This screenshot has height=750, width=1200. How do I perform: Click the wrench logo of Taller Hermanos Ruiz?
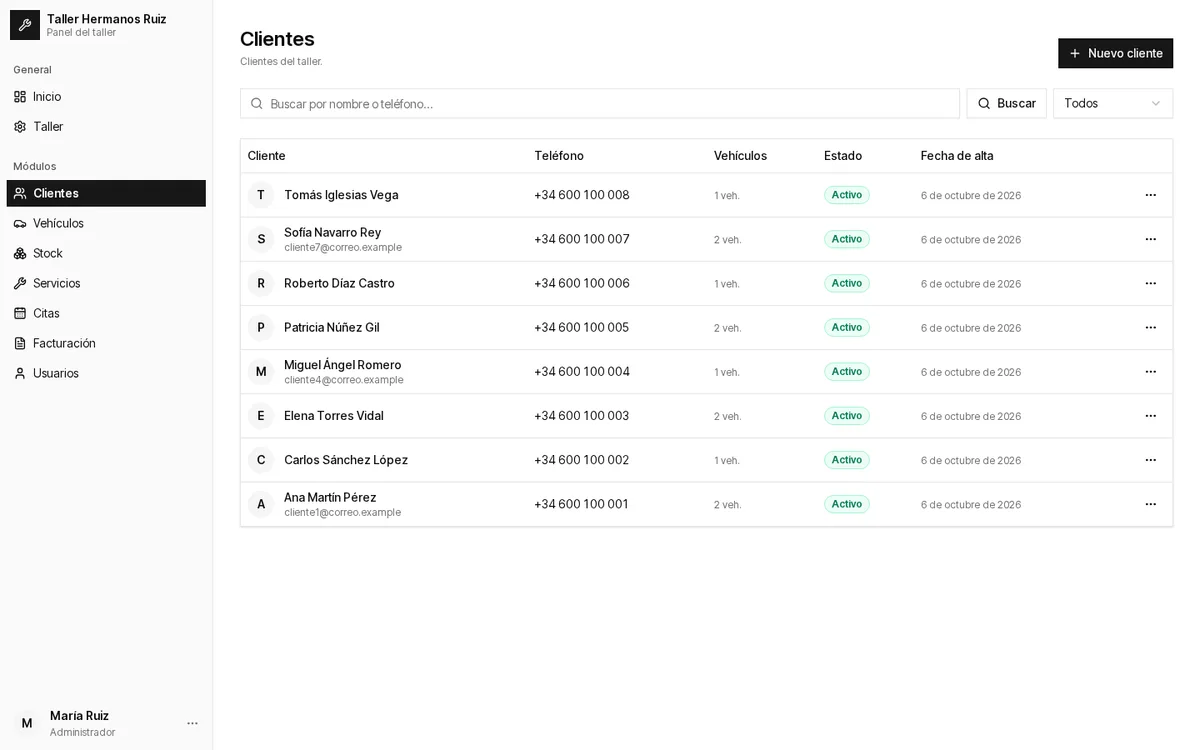(25, 25)
